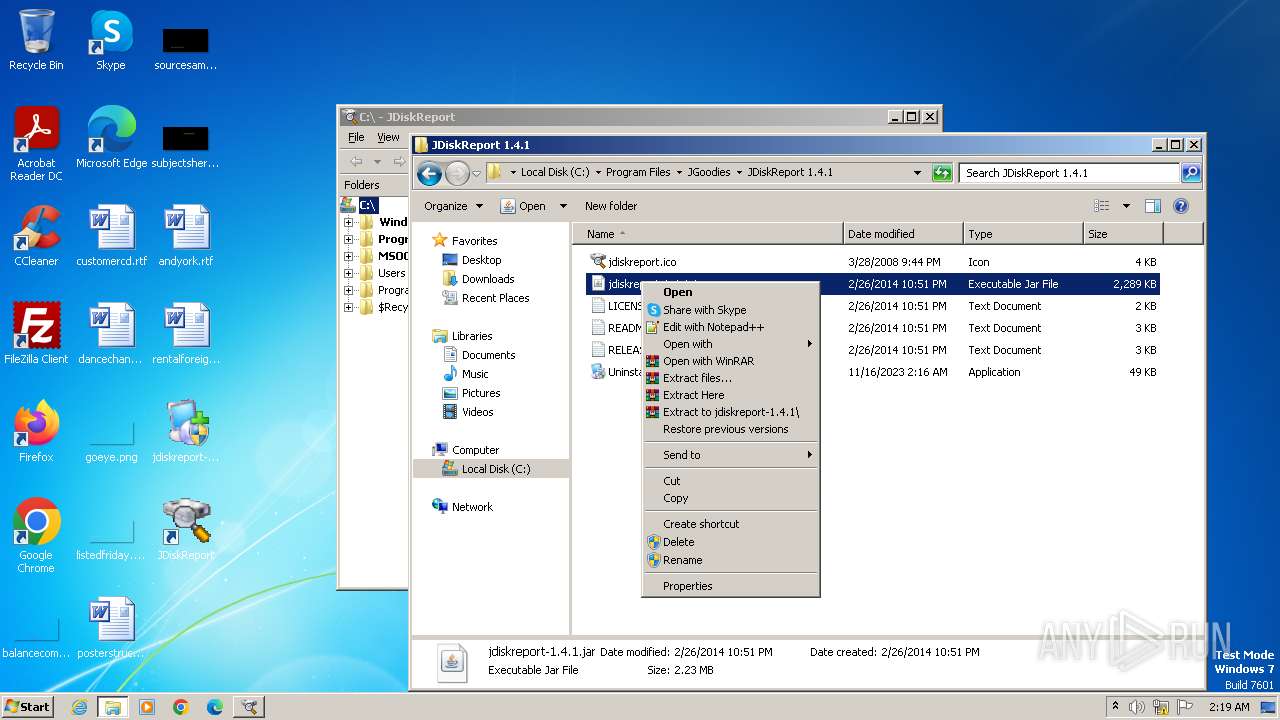Image resolution: width=1280 pixels, height=720 pixels.
Task: Open CCleaner desktop shortcut
Action: point(36,236)
